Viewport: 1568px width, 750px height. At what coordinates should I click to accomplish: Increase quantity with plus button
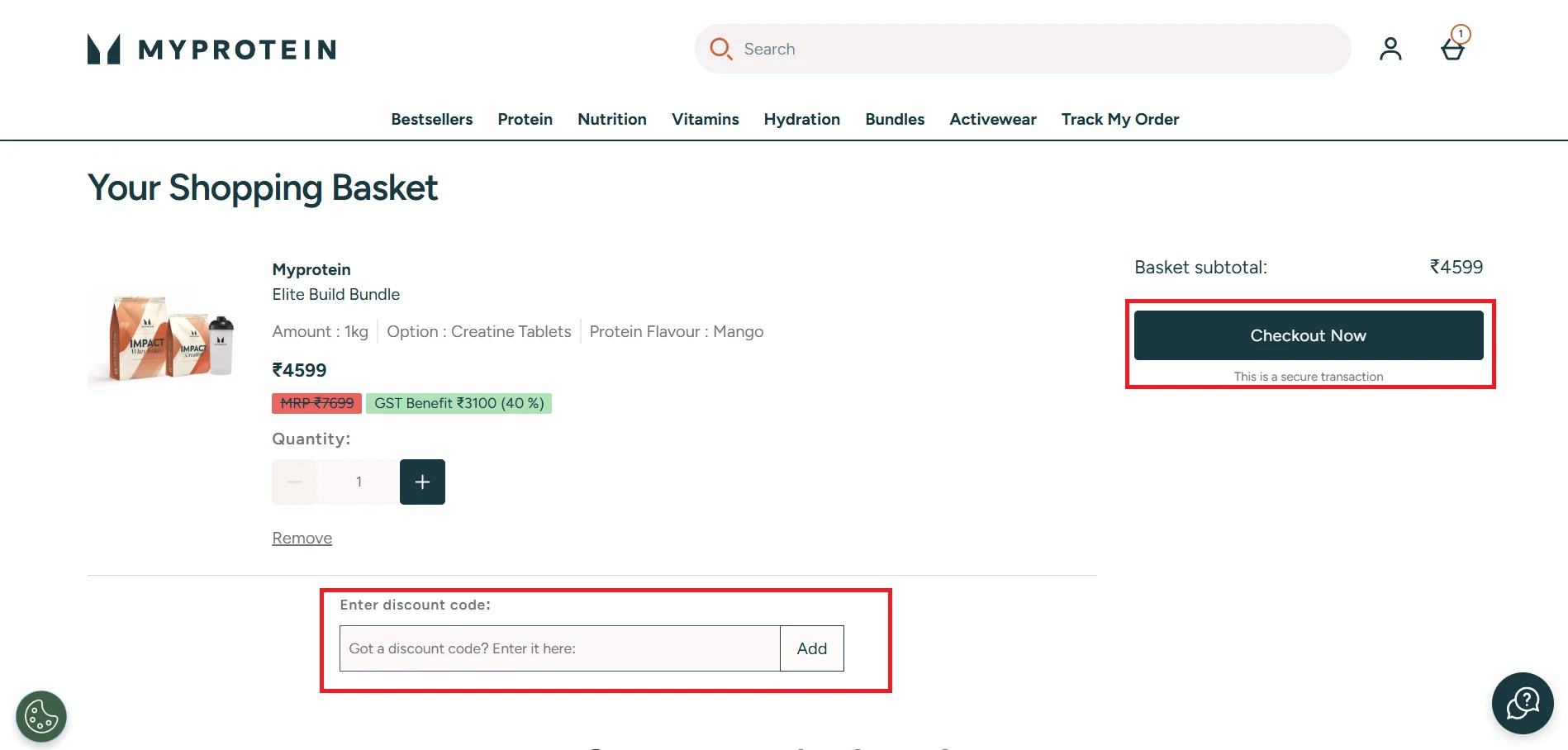point(422,482)
